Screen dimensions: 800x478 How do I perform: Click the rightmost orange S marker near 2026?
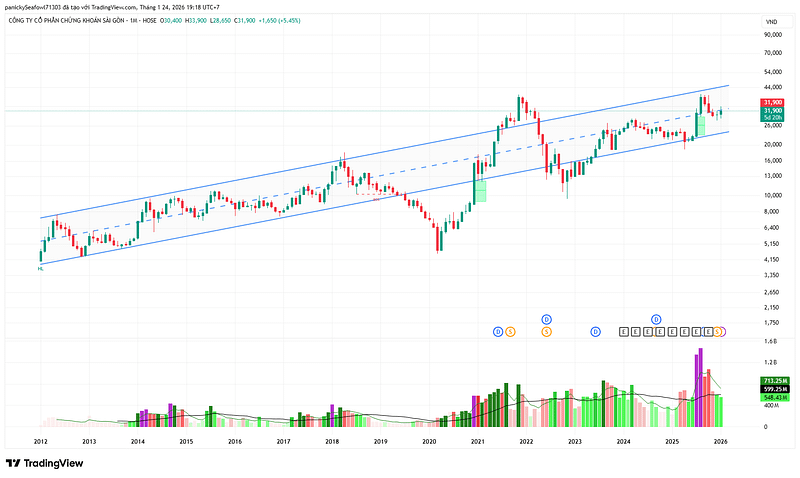coord(719,331)
